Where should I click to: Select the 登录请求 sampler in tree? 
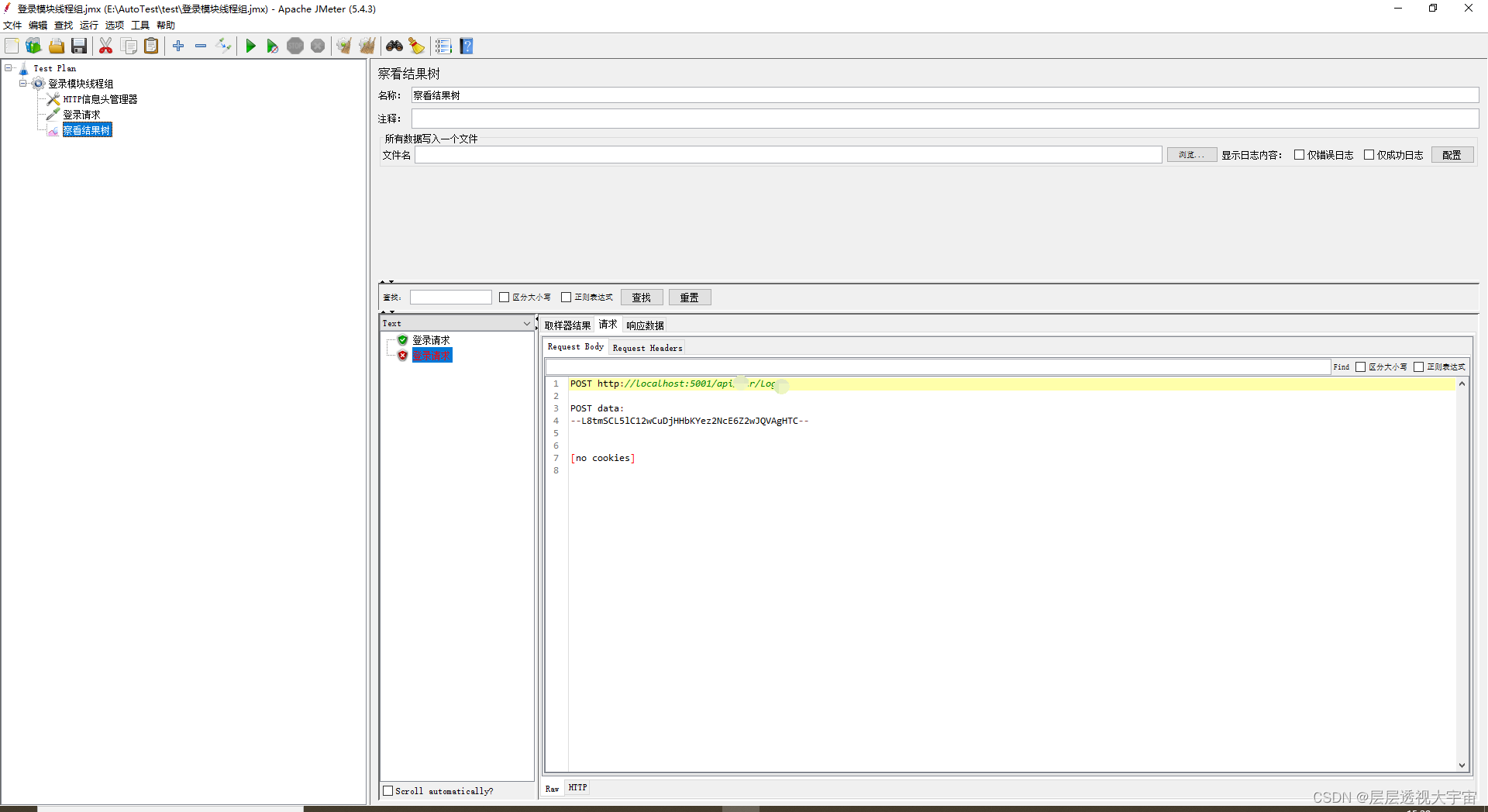81,115
